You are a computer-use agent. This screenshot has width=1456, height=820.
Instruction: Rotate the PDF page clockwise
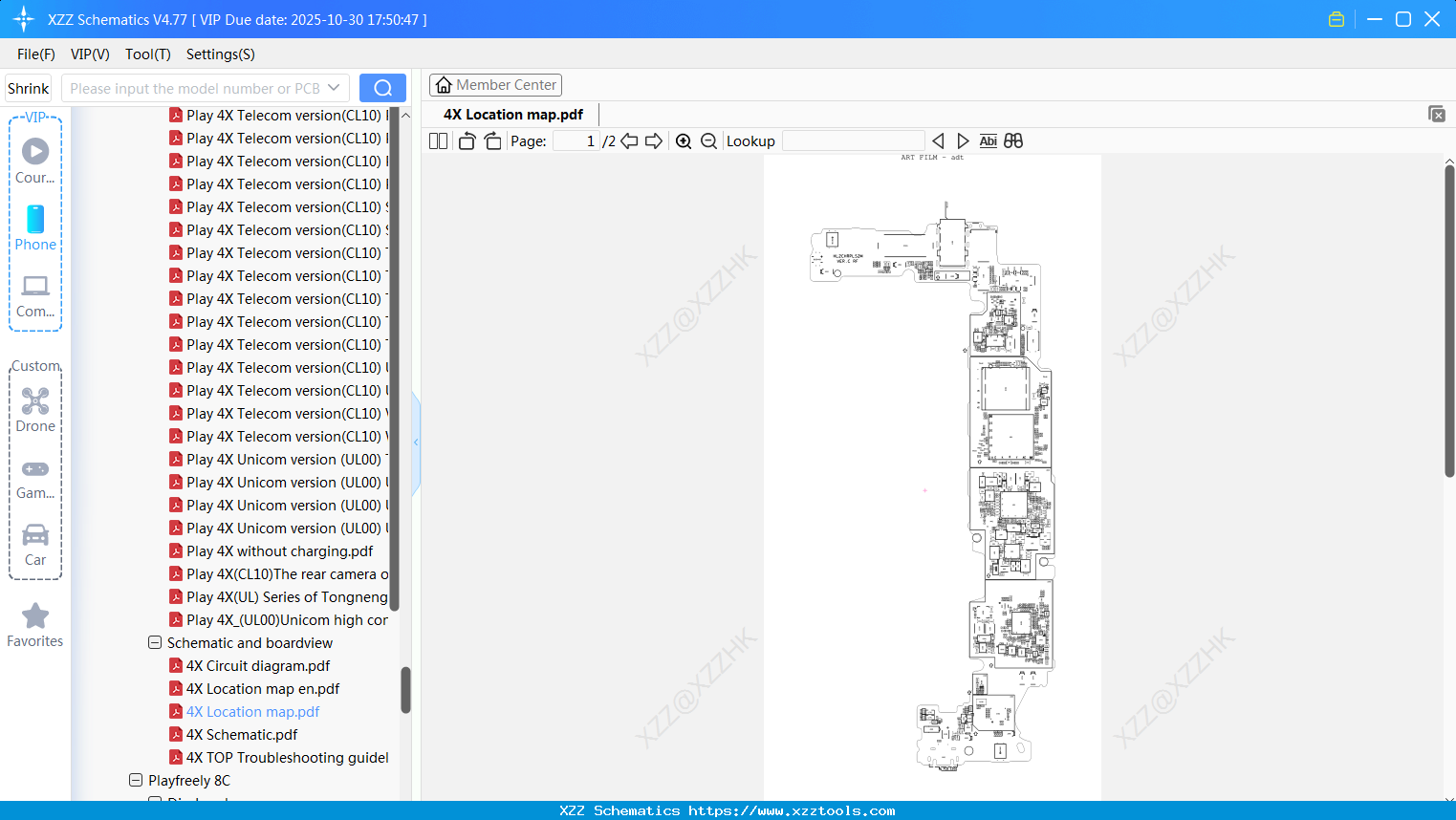tap(492, 141)
